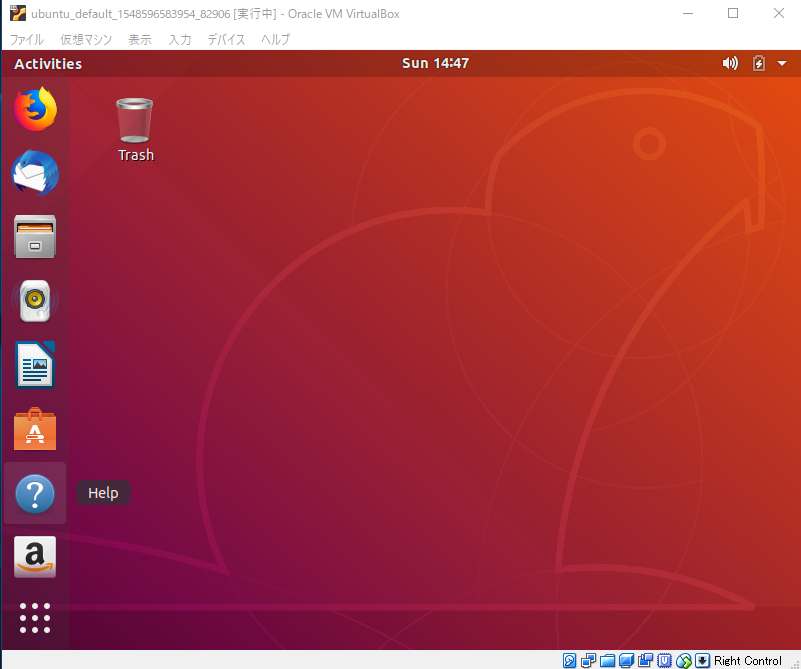Click the Activities button
Image resolution: width=801 pixels, height=669 pixels.
coord(47,62)
